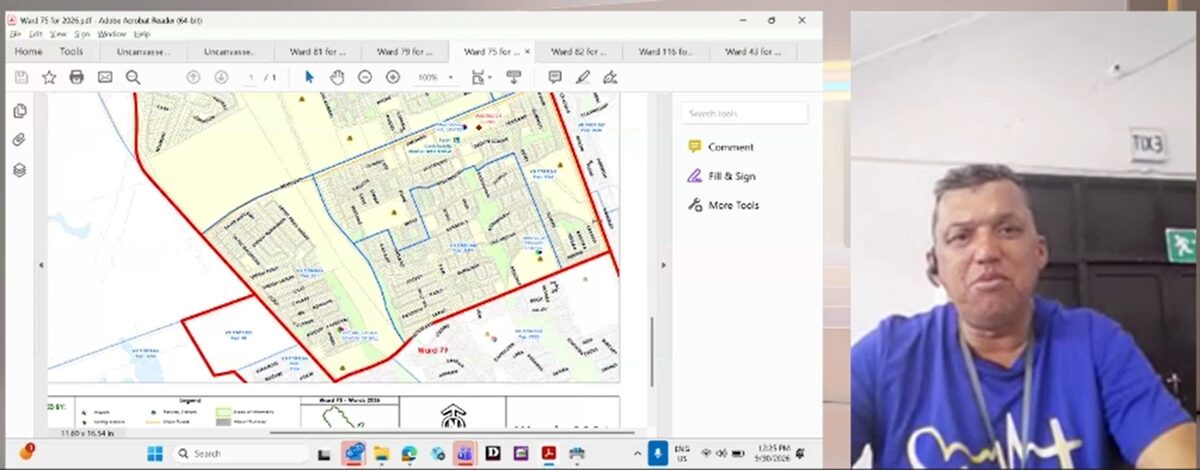Image resolution: width=1200 pixels, height=470 pixels.
Task: Switch to the Ward 79 document tab
Action: coord(405,51)
